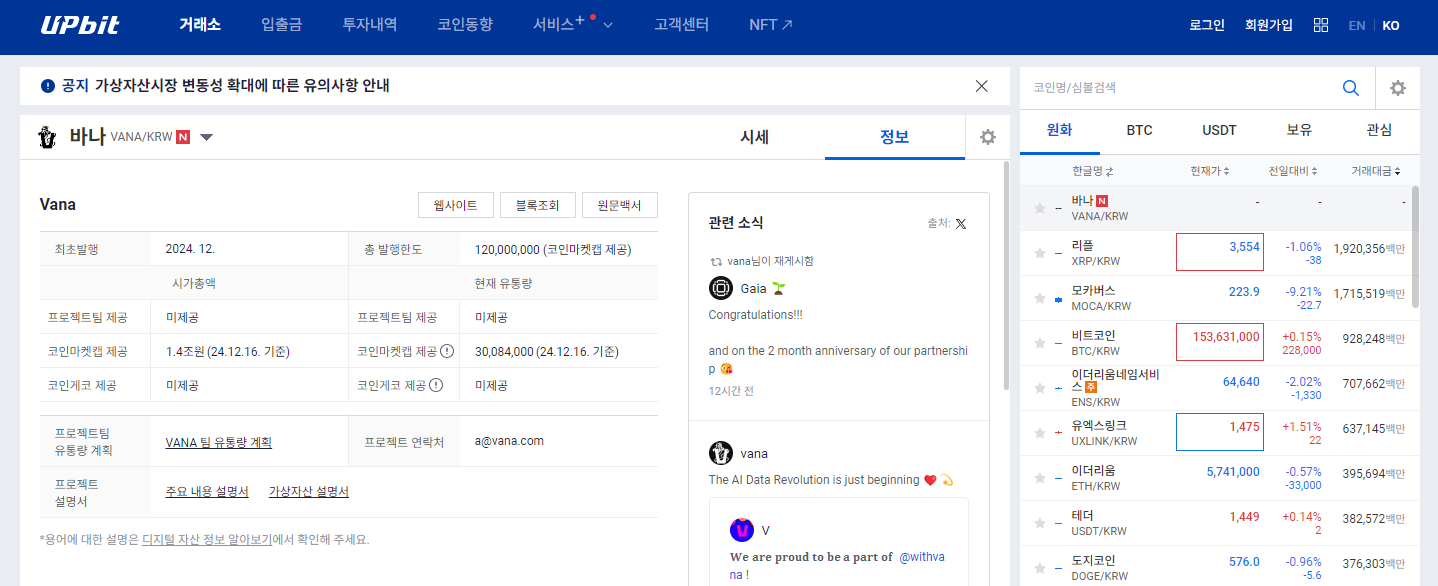The height and width of the screenshot is (586, 1438).
Task: Click the 웹사이트 button
Action: tap(455, 204)
